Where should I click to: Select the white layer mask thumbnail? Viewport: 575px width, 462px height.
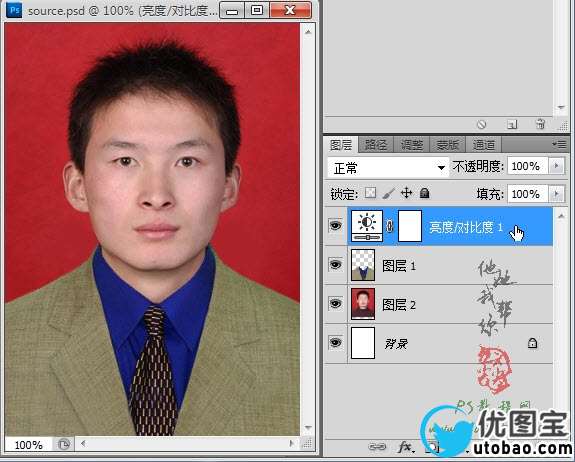[410, 226]
